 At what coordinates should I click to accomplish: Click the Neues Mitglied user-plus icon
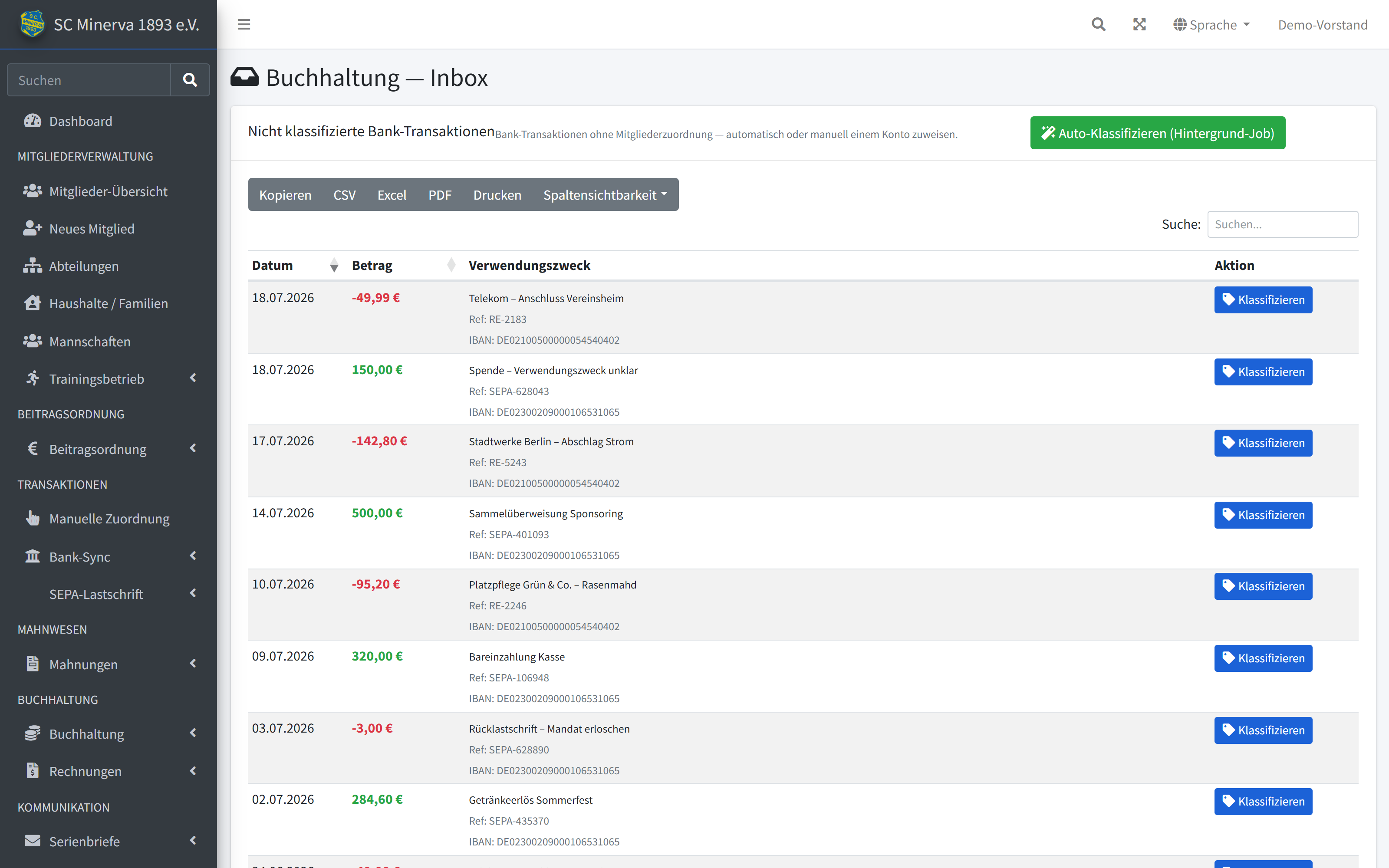tap(33, 228)
